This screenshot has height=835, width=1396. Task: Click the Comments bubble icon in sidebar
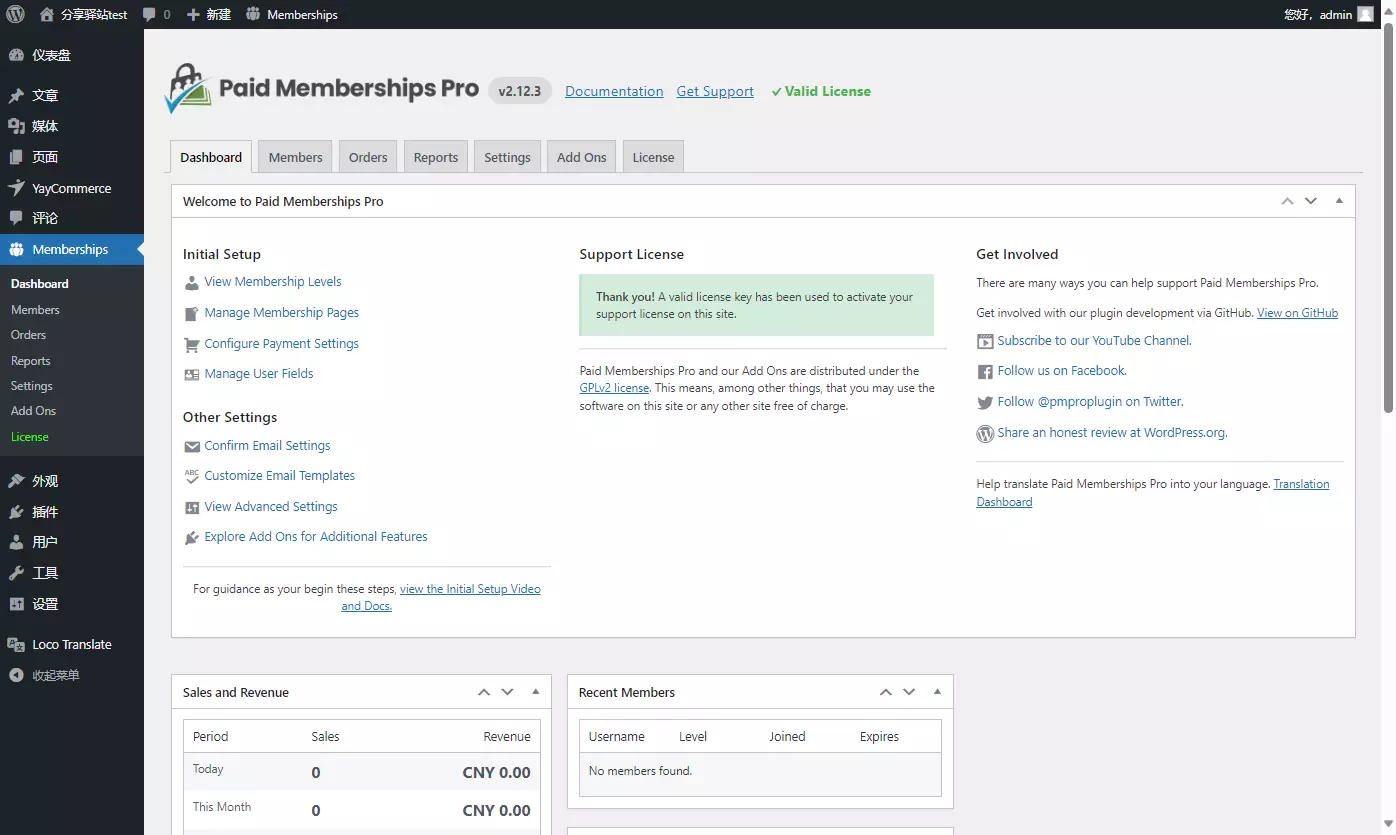pos(16,218)
